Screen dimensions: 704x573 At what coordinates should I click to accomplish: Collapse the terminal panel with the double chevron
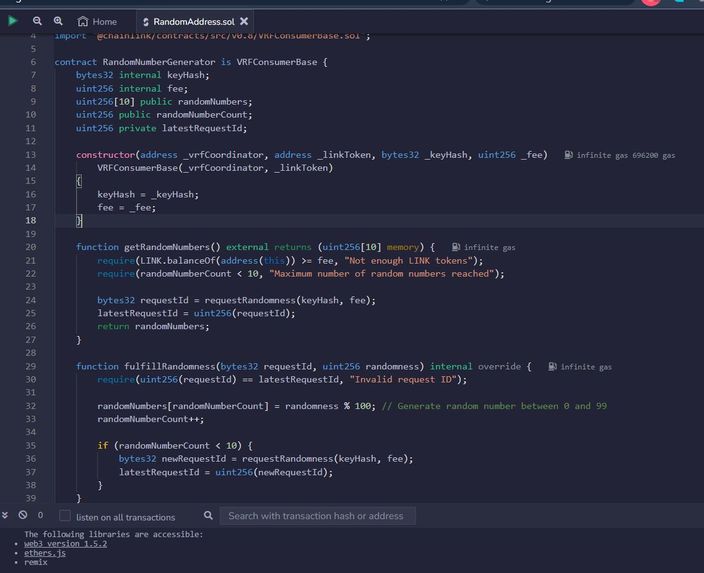click(x=5, y=515)
